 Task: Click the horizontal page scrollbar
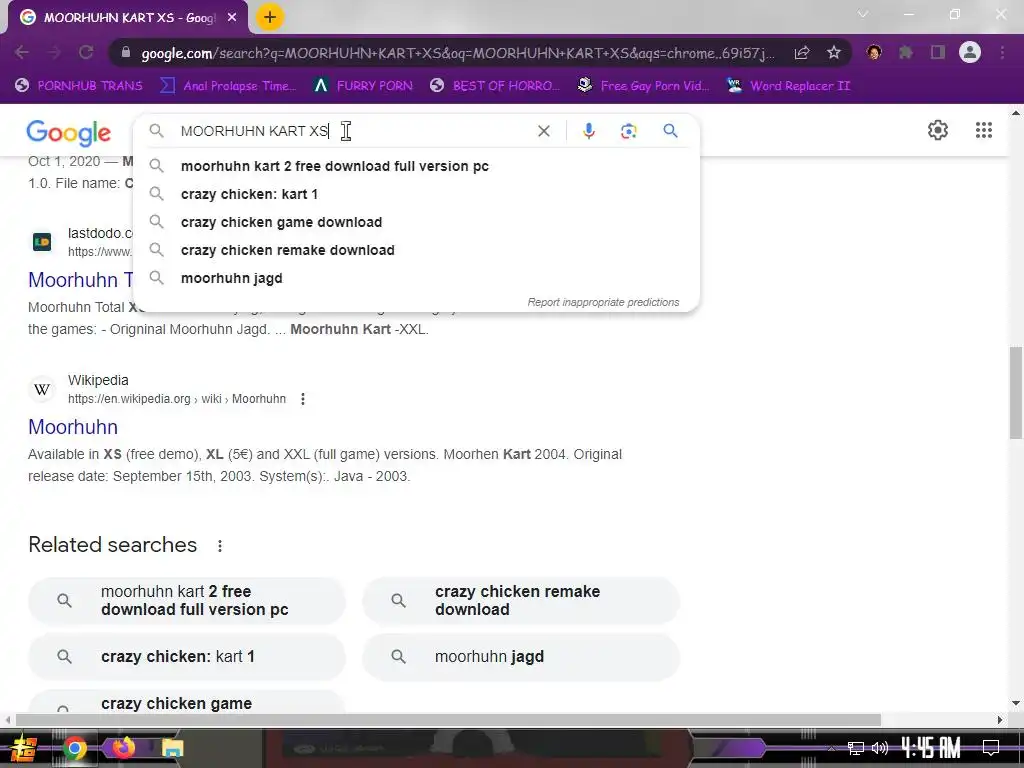pos(448,720)
